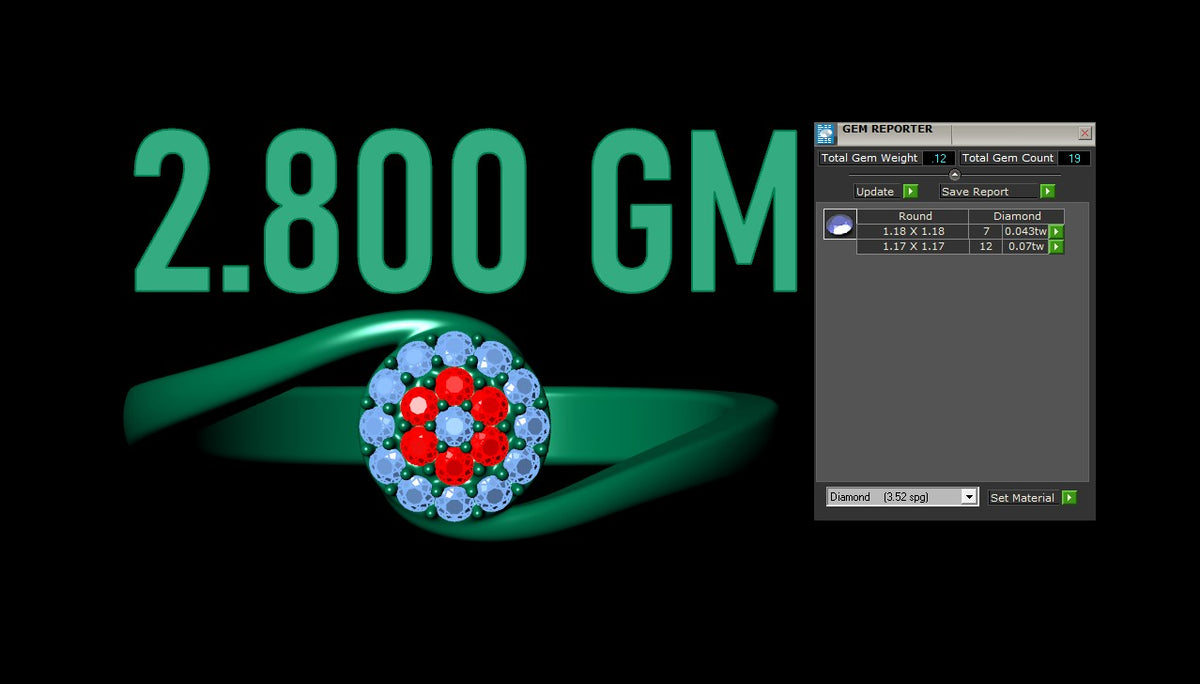
Task: Click the Total Gem Weight value field
Action: (939, 158)
